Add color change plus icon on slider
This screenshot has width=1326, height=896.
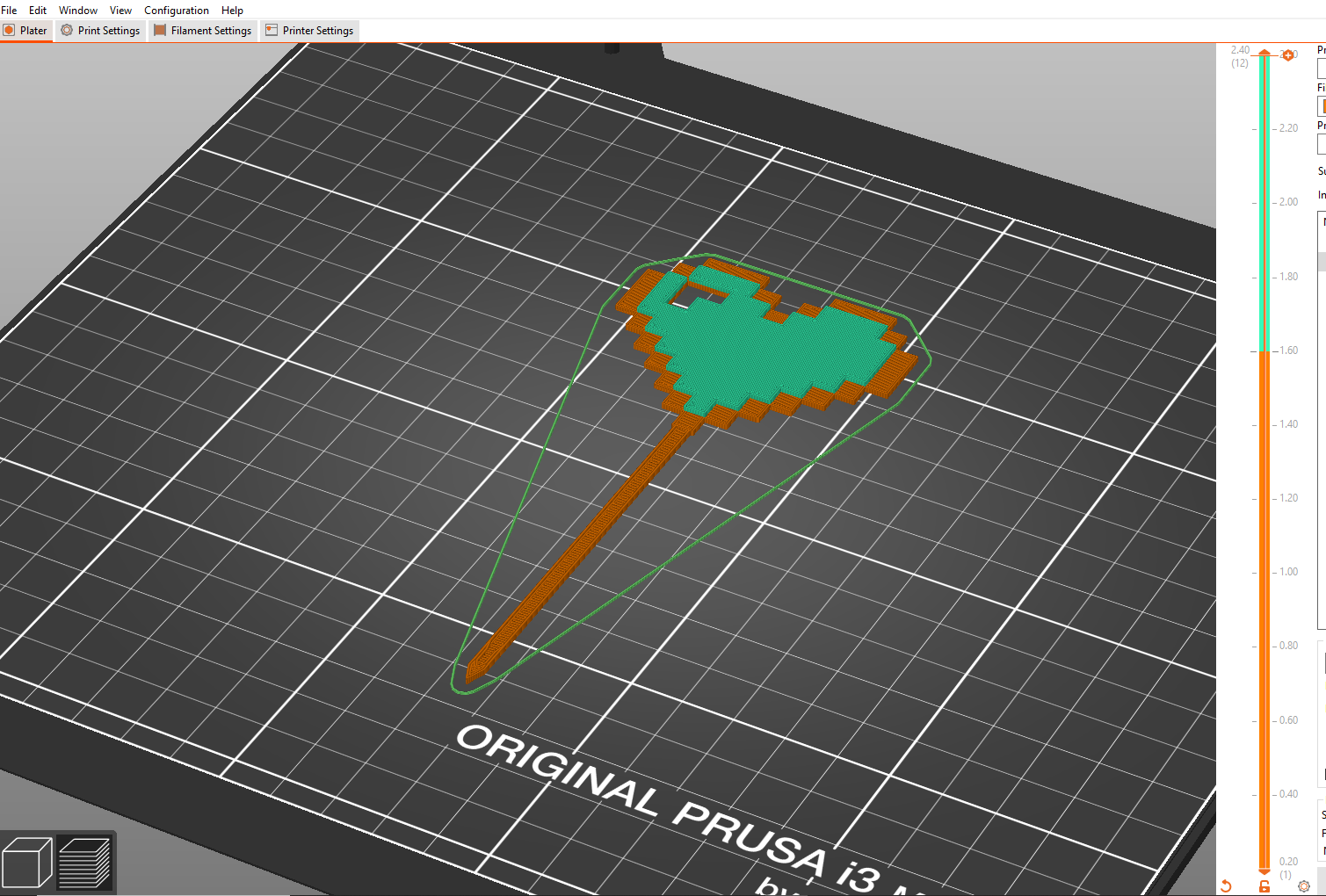point(1288,55)
